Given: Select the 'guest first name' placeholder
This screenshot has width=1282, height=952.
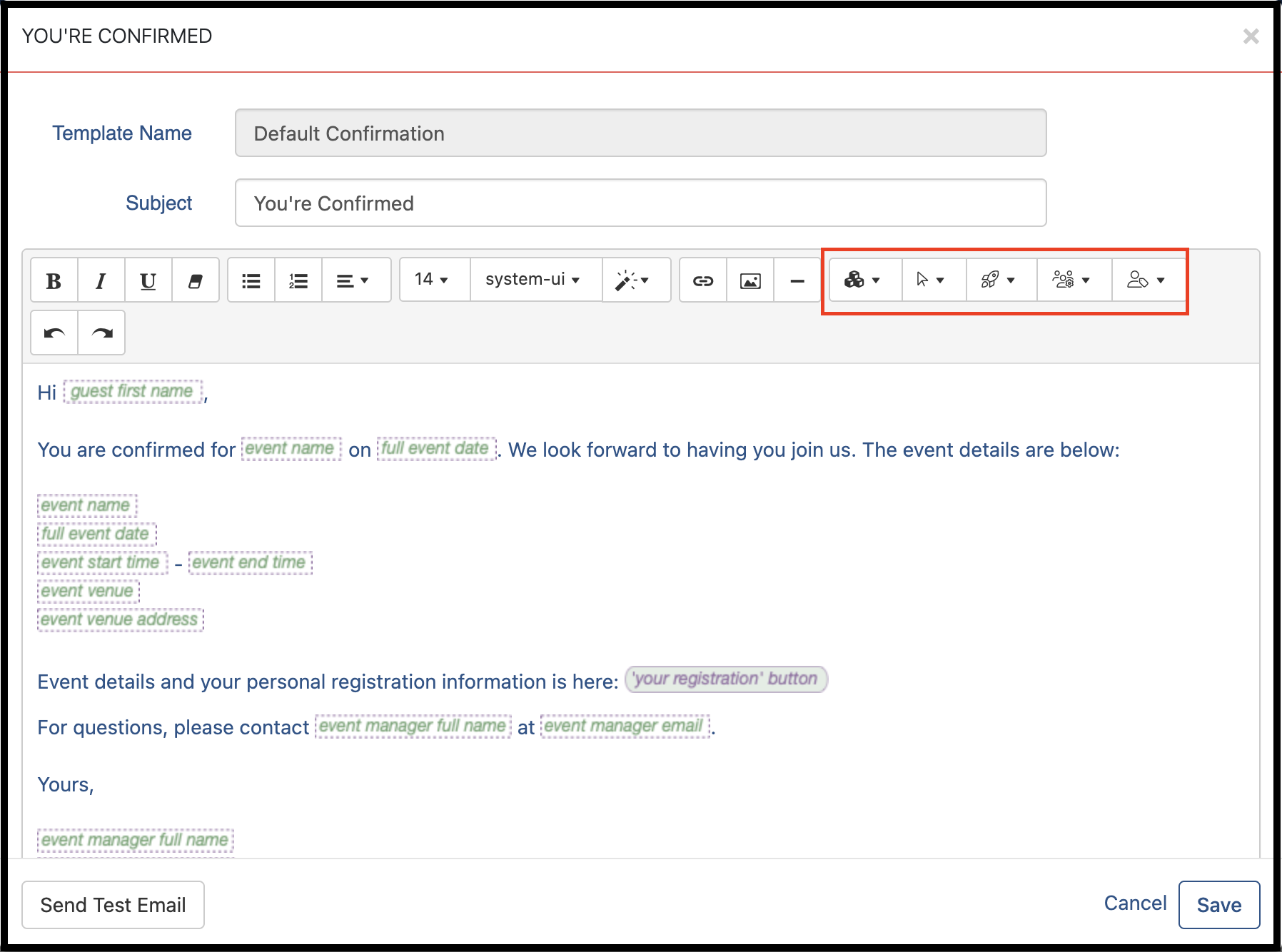Looking at the screenshot, I should pyautogui.click(x=133, y=391).
